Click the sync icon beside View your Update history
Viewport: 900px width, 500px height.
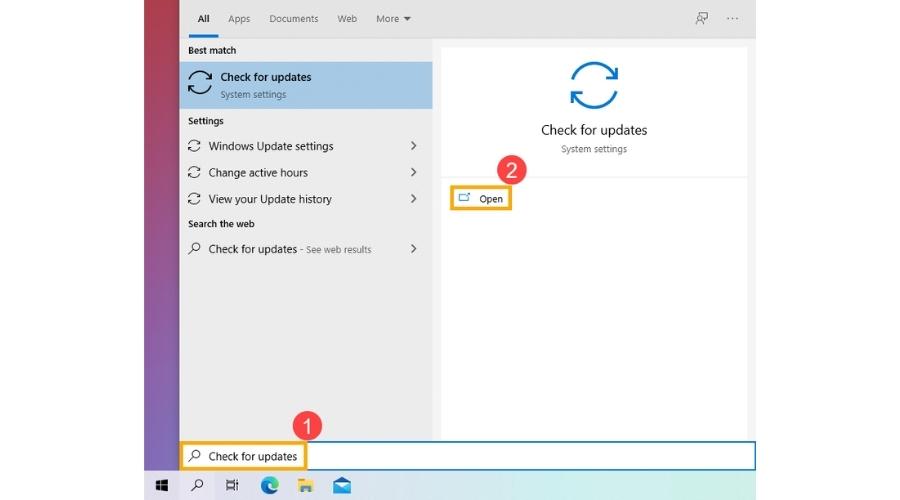(x=194, y=199)
